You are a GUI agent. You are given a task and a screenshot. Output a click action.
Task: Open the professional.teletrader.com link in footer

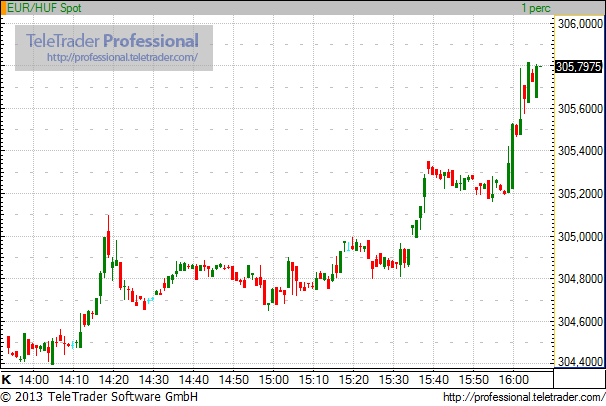coord(524,397)
